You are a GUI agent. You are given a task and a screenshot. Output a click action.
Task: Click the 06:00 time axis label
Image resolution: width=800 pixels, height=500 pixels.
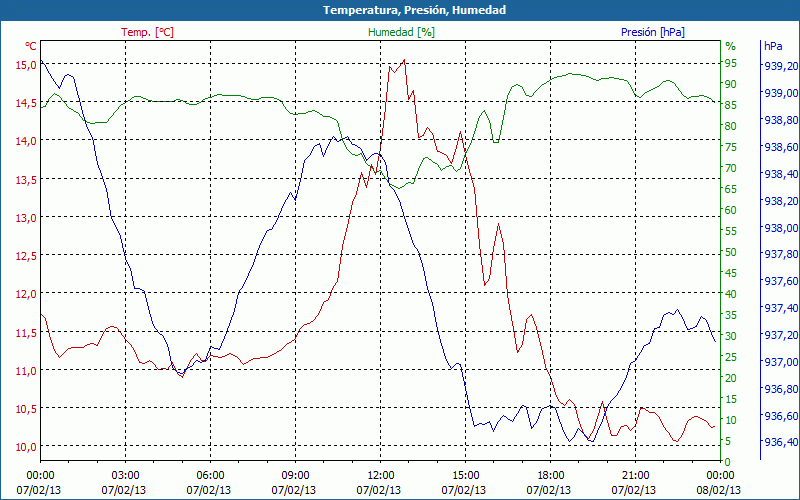pos(210,476)
